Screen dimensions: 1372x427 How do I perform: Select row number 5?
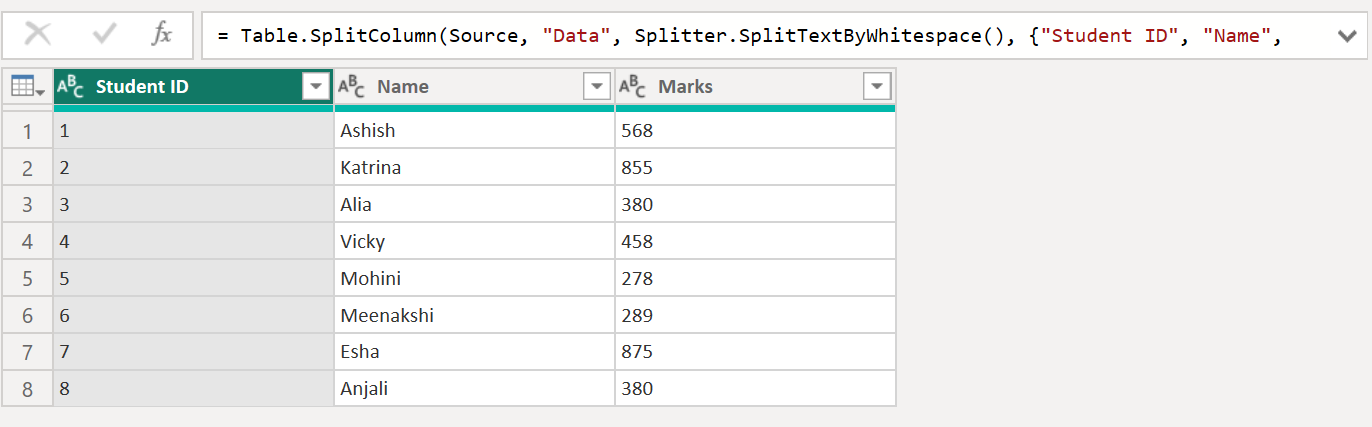[x=27, y=279]
